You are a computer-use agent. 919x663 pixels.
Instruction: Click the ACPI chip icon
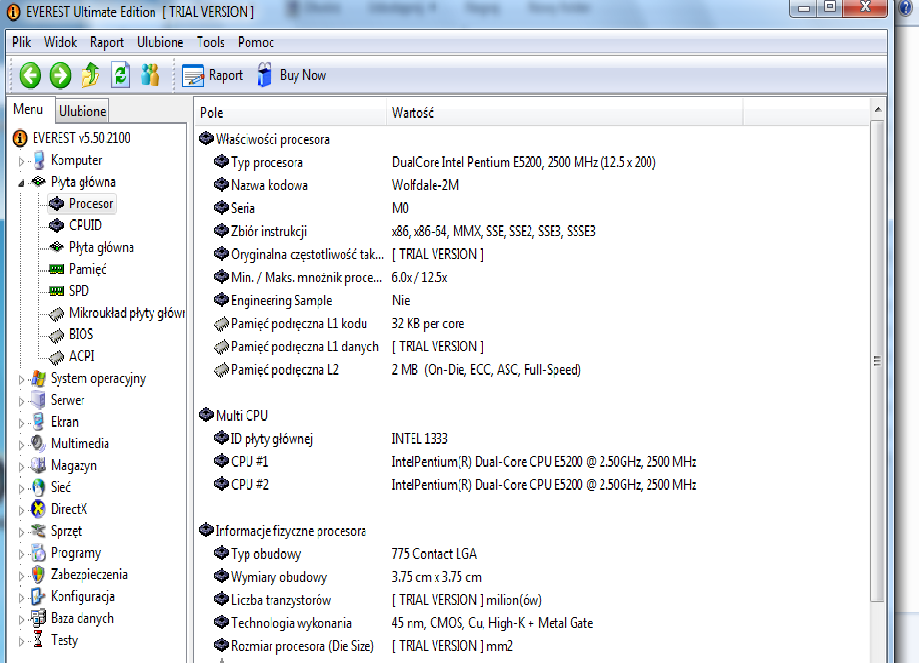(x=56, y=356)
